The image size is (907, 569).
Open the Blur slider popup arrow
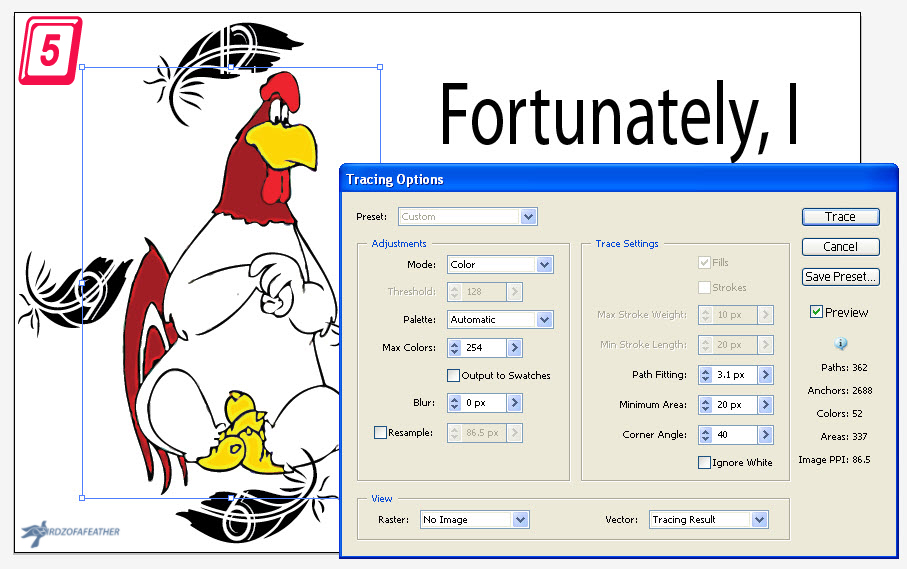[x=515, y=403]
